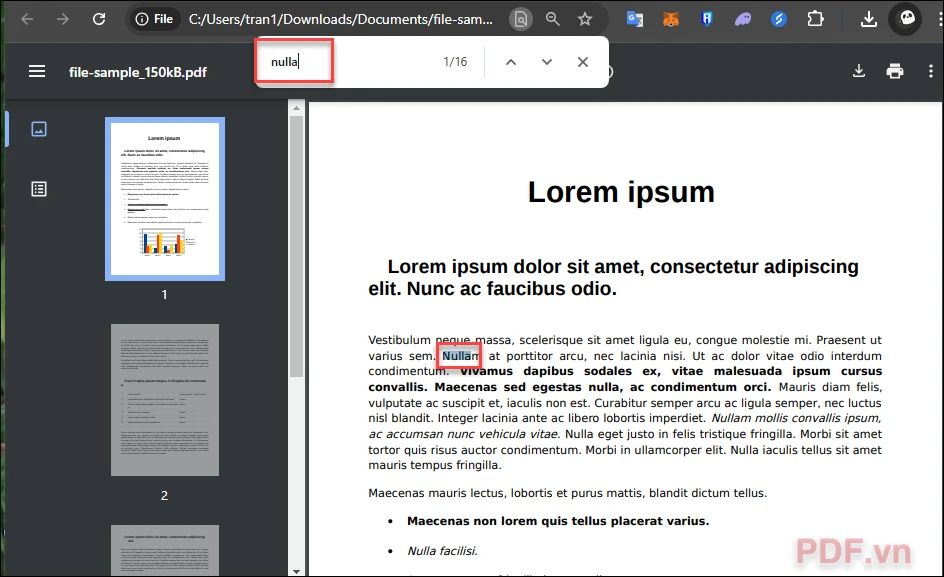Image resolution: width=944 pixels, height=577 pixels.
Task: Open the MetaMask fox extension
Action: point(671,19)
